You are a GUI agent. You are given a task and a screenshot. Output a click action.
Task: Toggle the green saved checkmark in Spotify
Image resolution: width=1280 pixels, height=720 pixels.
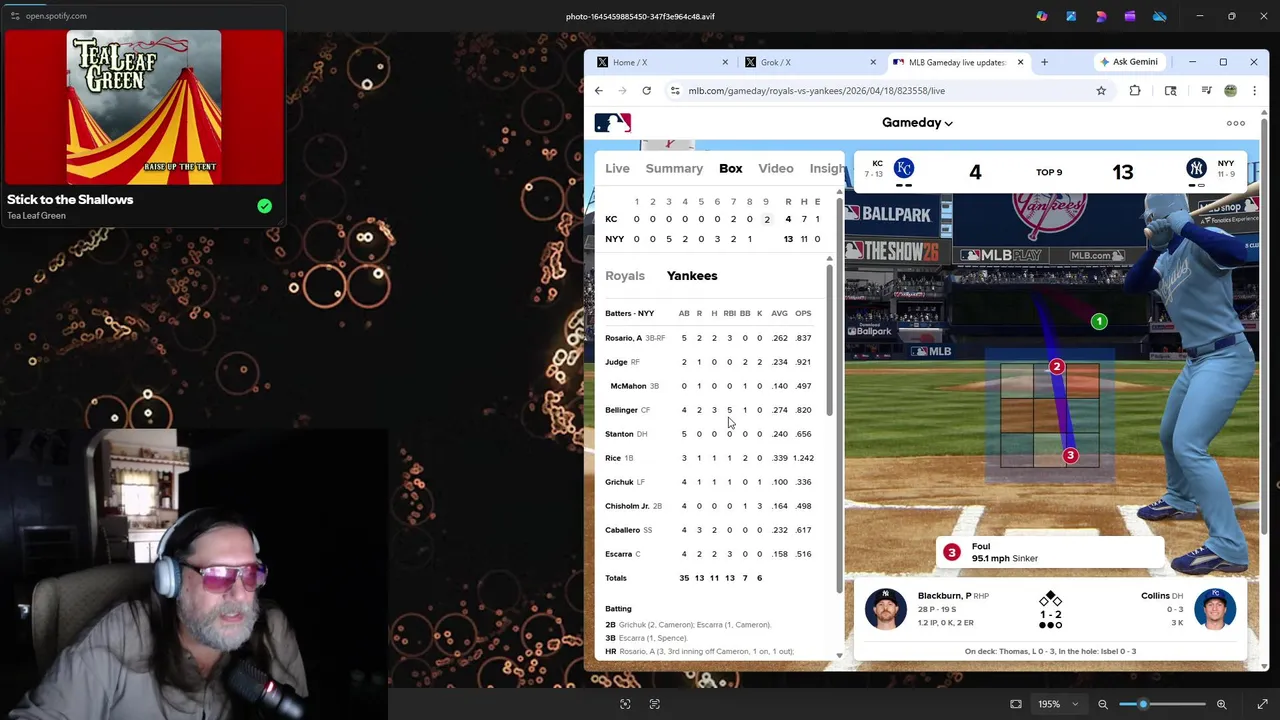tap(264, 206)
